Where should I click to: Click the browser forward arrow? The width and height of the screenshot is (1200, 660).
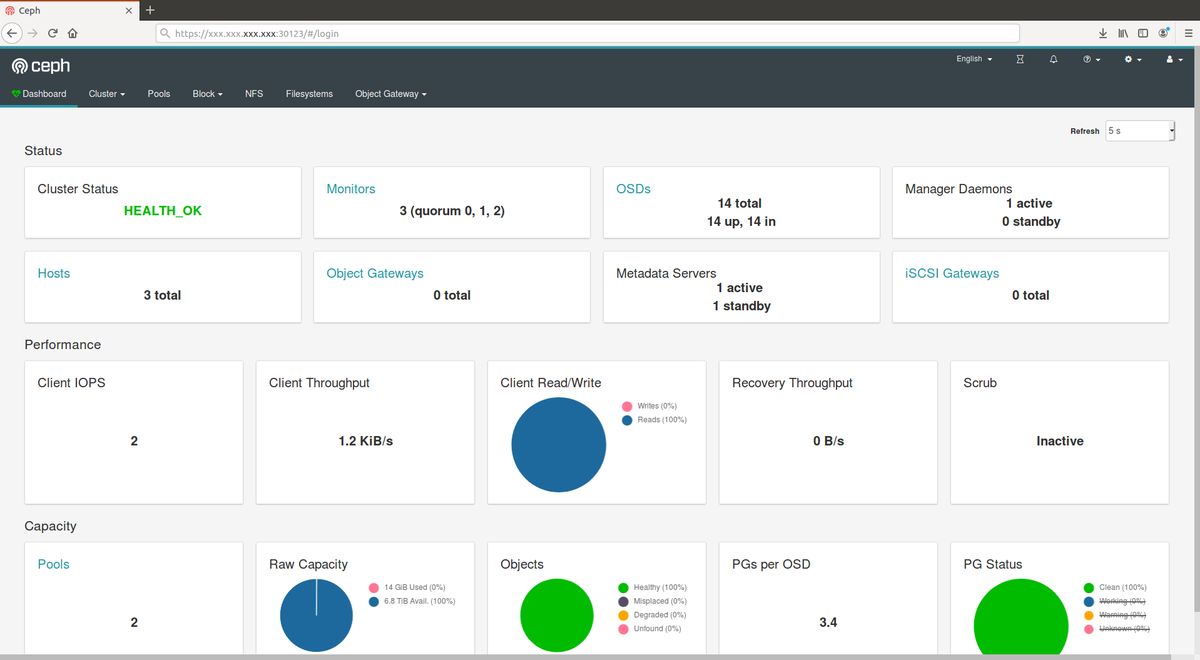coord(33,33)
